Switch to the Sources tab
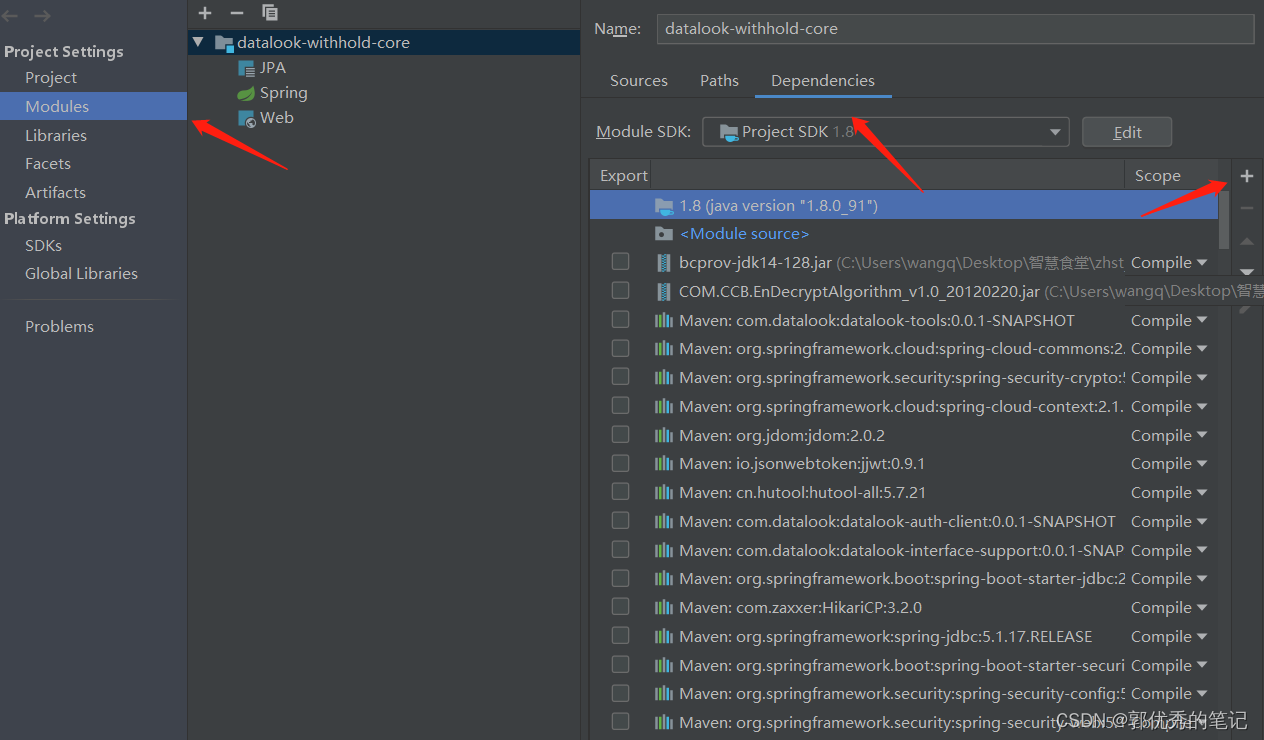 tap(638, 81)
